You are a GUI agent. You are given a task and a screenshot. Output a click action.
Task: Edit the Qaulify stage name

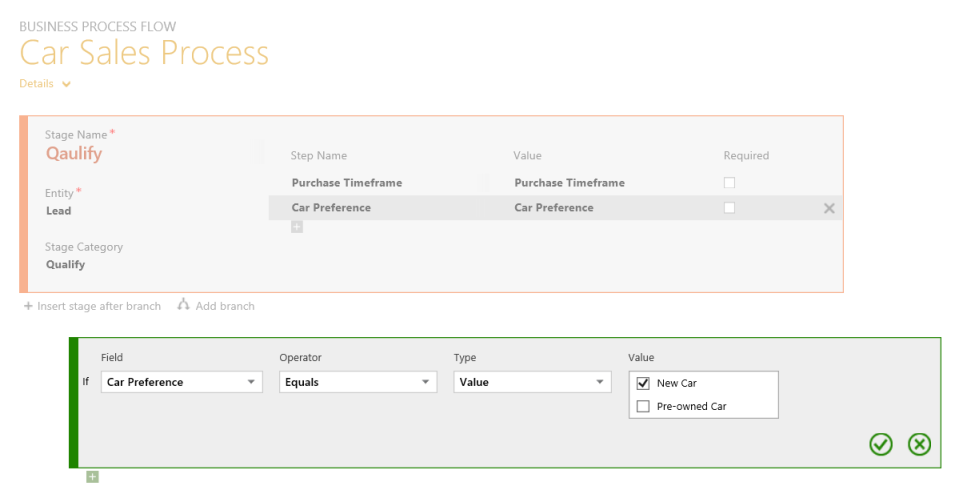74,154
